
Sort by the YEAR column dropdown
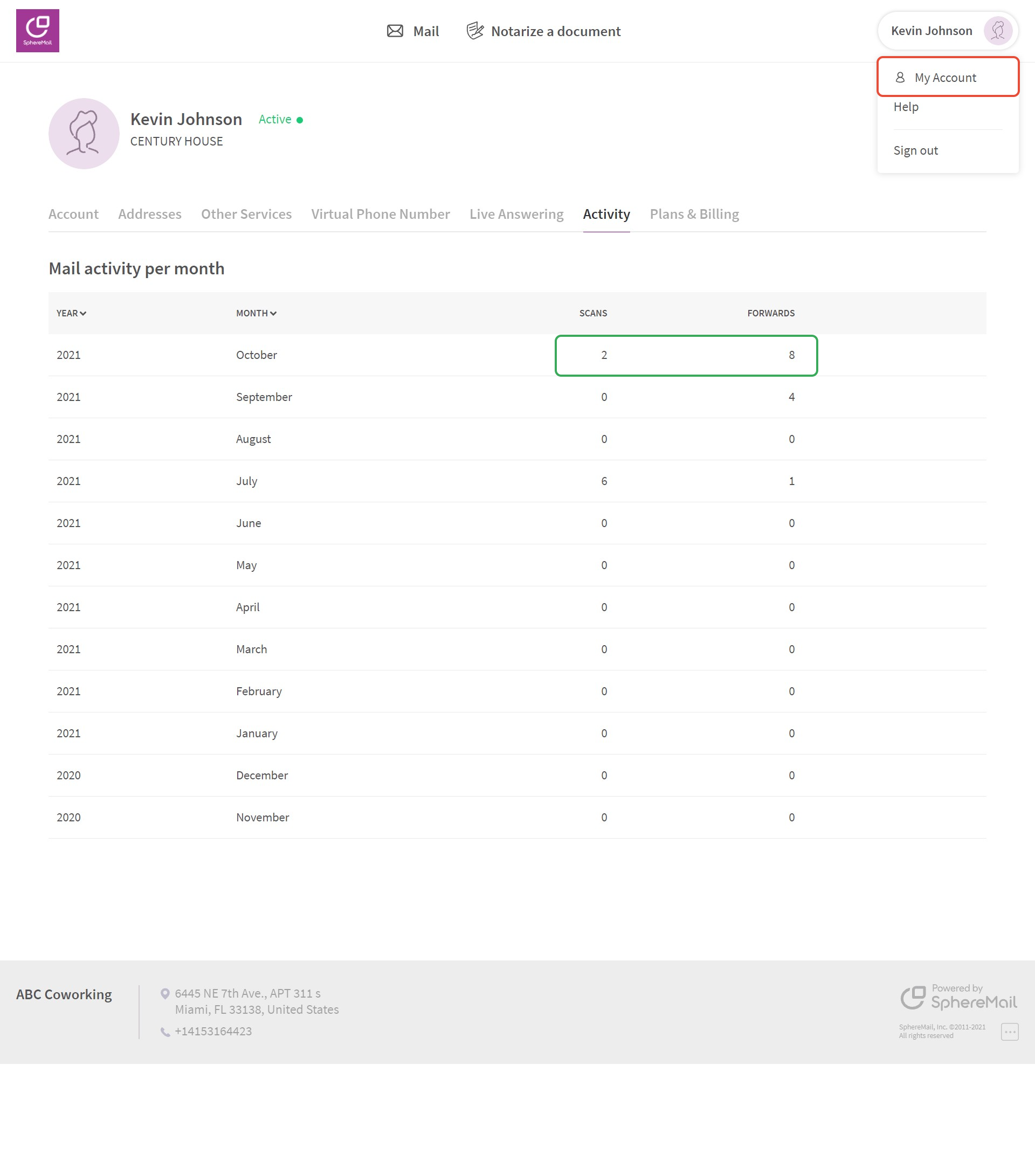[71, 313]
